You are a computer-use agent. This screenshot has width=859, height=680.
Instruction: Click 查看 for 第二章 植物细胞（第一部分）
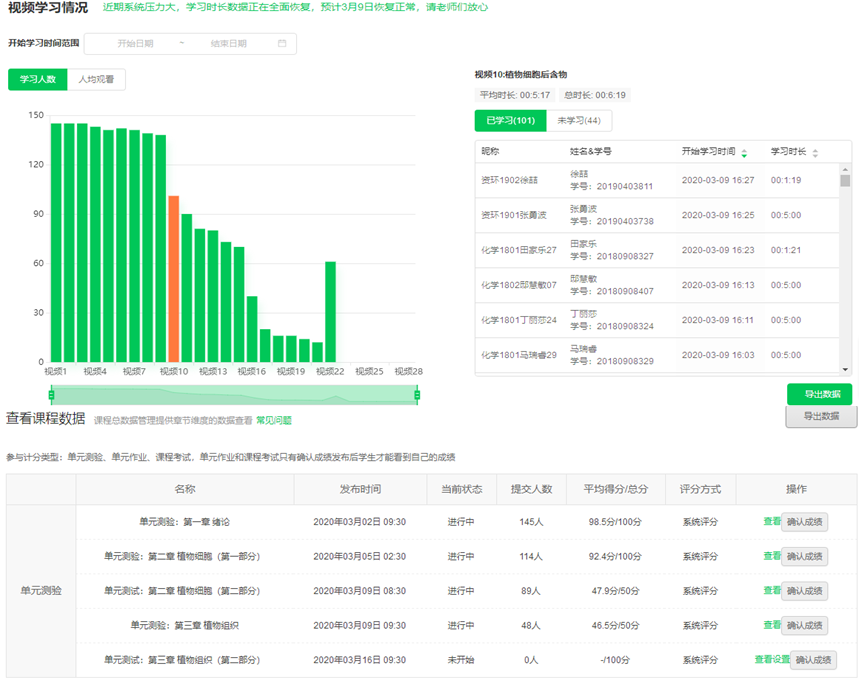point(771,556)
